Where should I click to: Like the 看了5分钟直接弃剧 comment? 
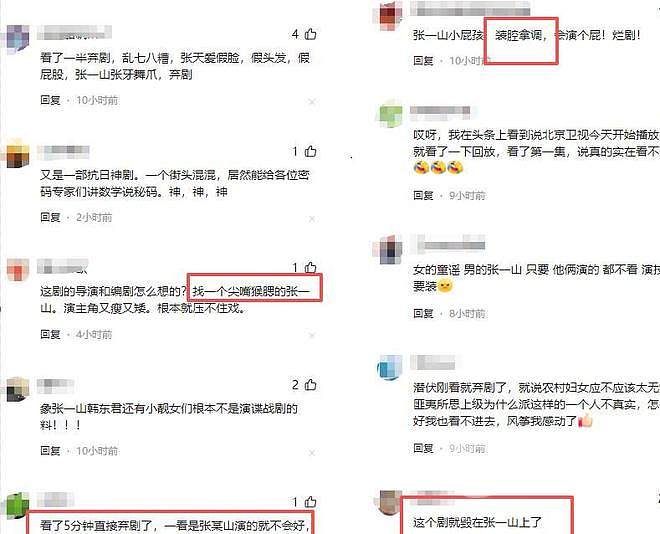(x=311, y=502)
